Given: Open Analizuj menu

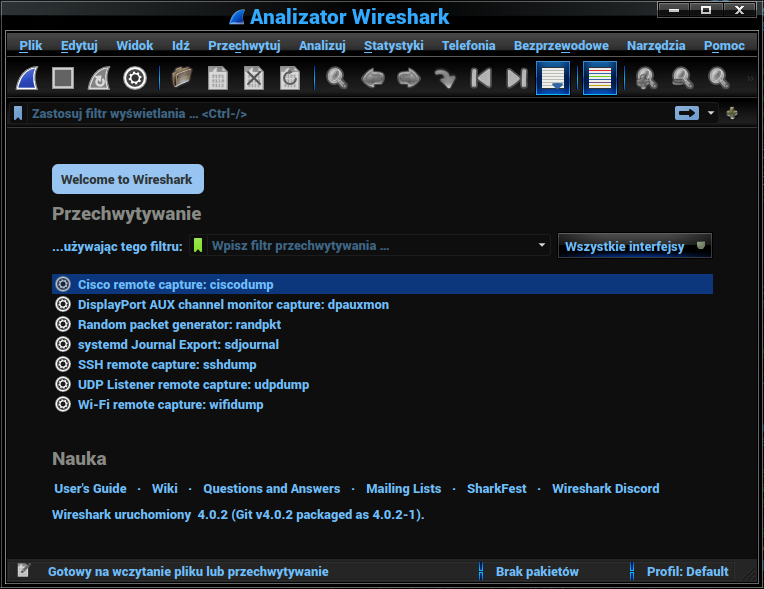Looking at the screenshot, I should click(322, 46).
